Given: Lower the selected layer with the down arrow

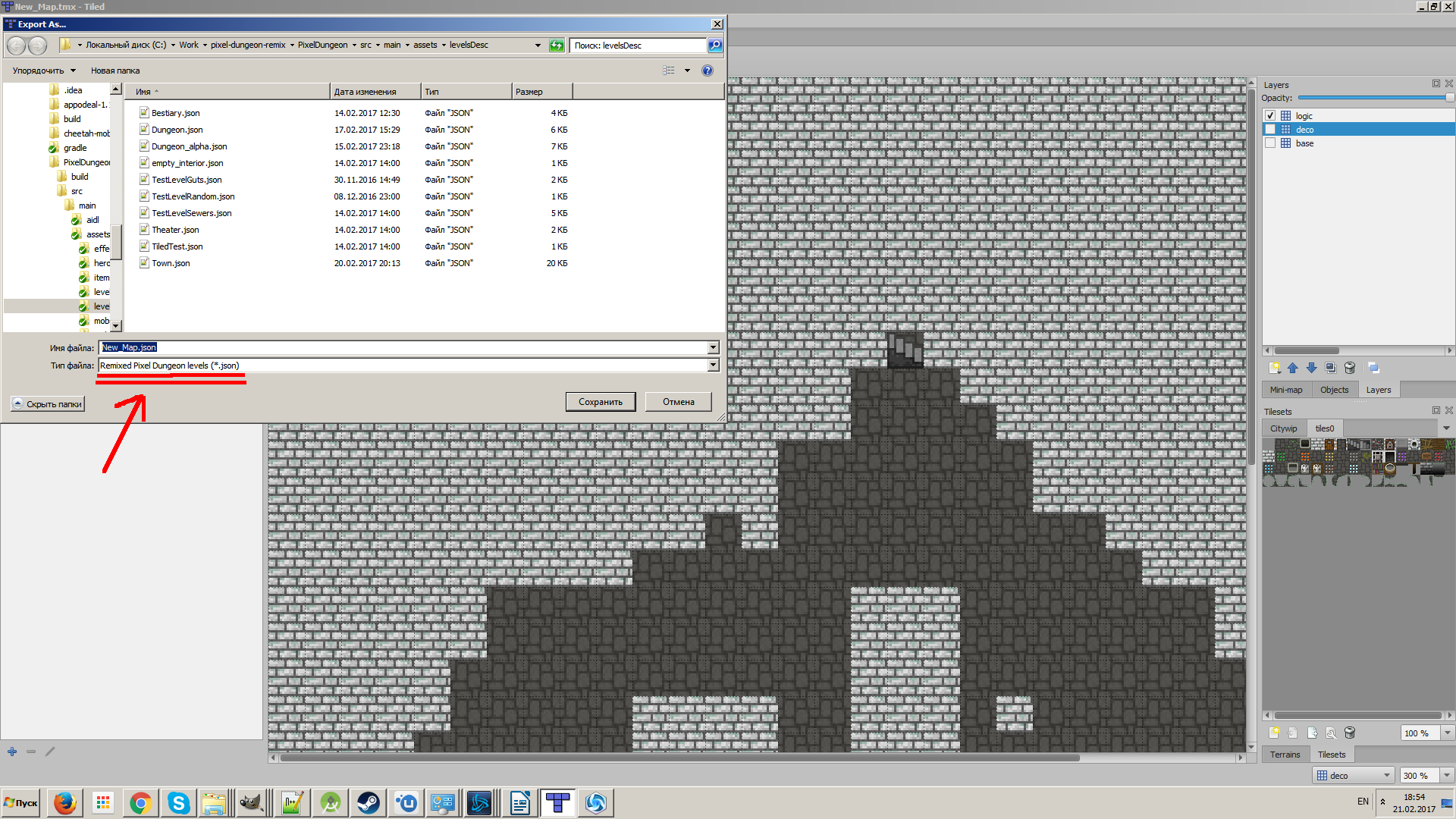Looking at the screenshot, I should (1311, 368).
